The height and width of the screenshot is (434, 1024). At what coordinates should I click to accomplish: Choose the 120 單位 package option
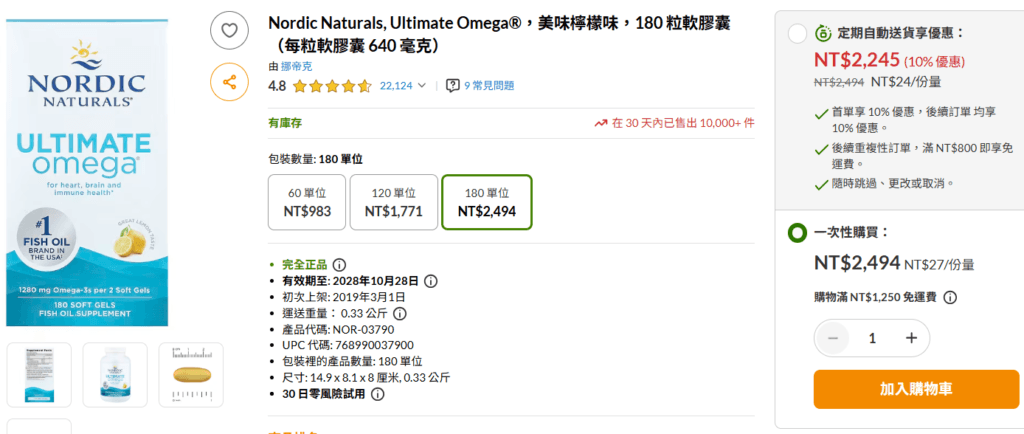(x=392, y=202)
